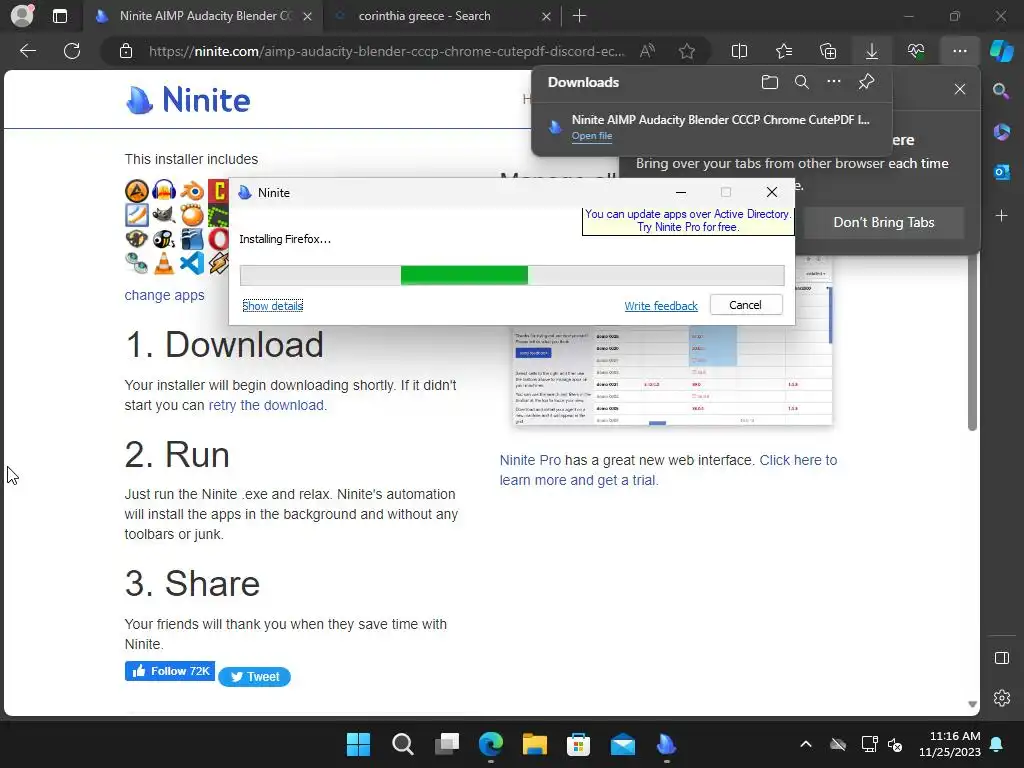Click here to learn more trial link
The width and height of the screenshot is (1024, 768).
[x=668, y=470]
